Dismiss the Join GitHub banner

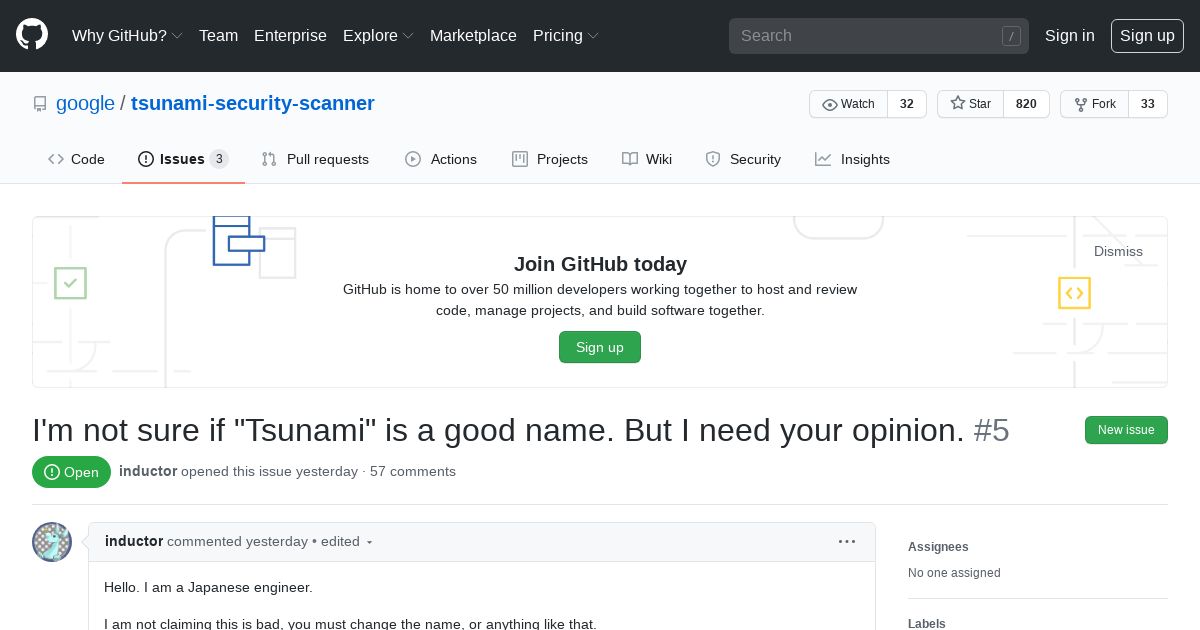pyautogui.click(x=1118, y=251)
